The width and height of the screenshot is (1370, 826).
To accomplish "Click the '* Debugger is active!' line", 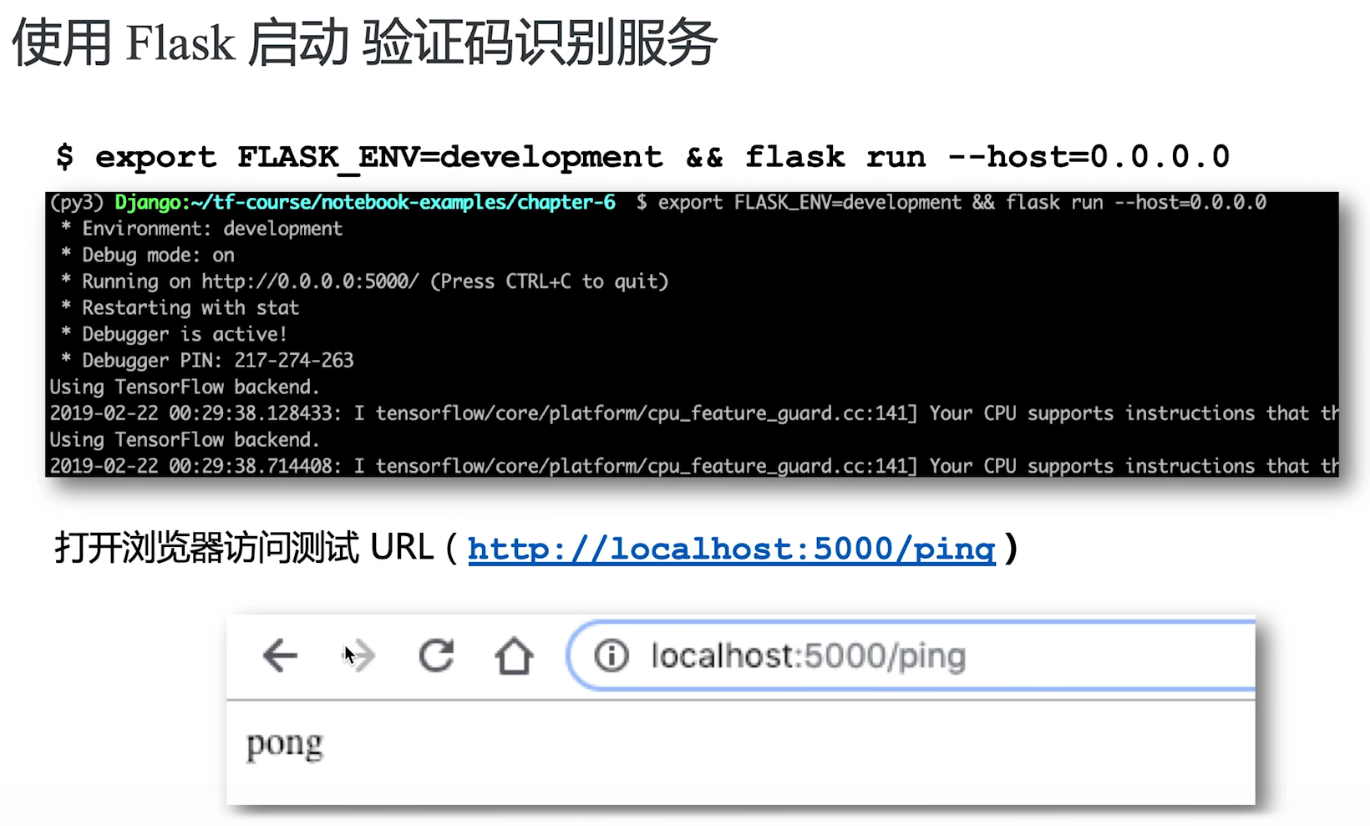I will pyautogui.click(x=174, y=334).
